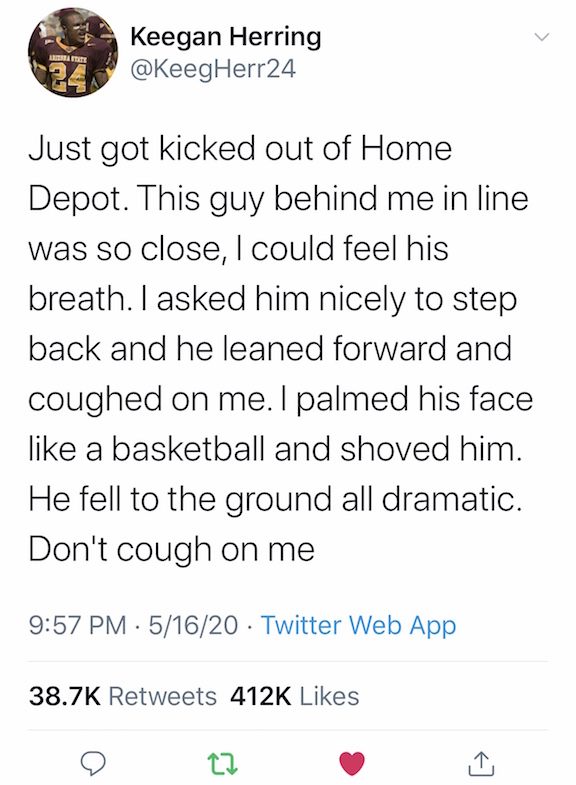Click the words 'He fell to the ground'
Viewport: 576px width, 785px height.
180,499
